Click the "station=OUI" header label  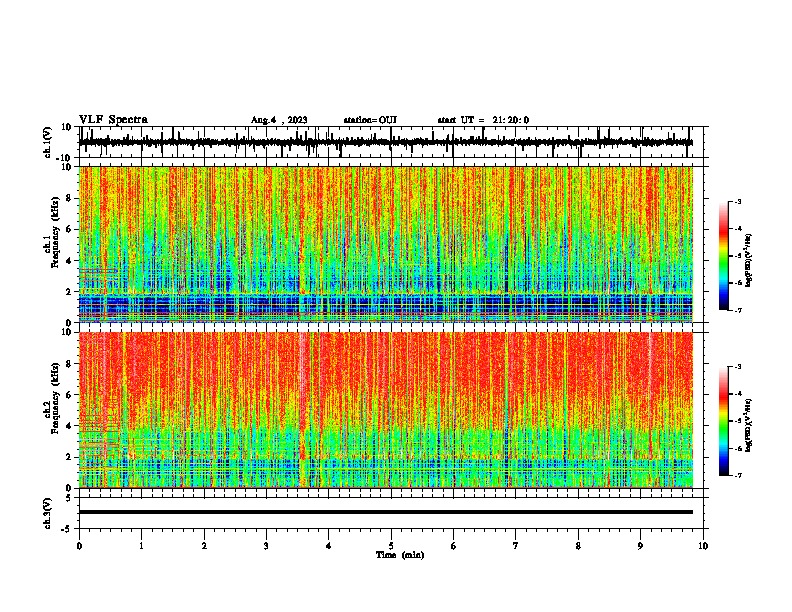370,120
